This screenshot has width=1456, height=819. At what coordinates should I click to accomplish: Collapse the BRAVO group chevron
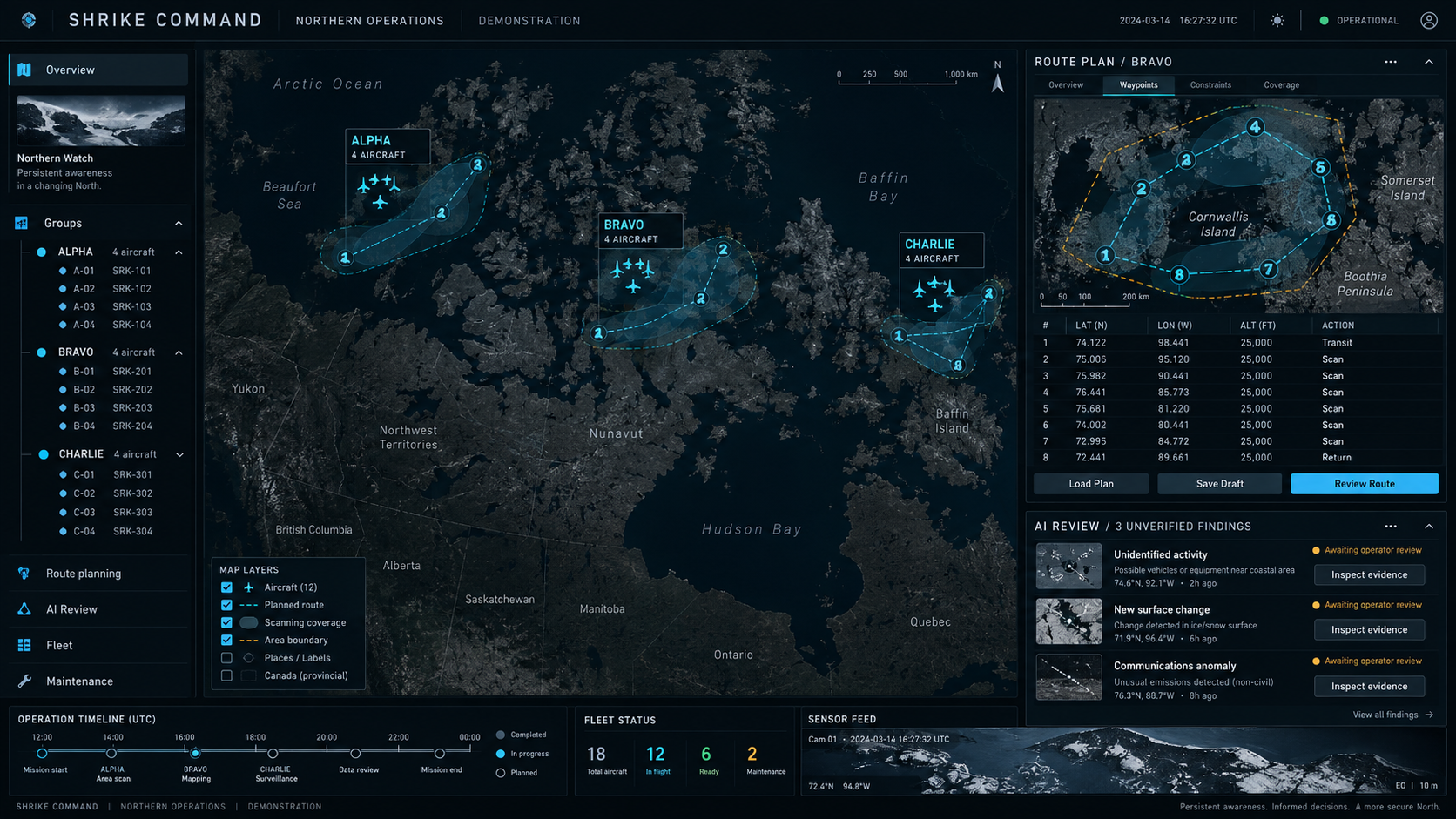pos(179,352)
